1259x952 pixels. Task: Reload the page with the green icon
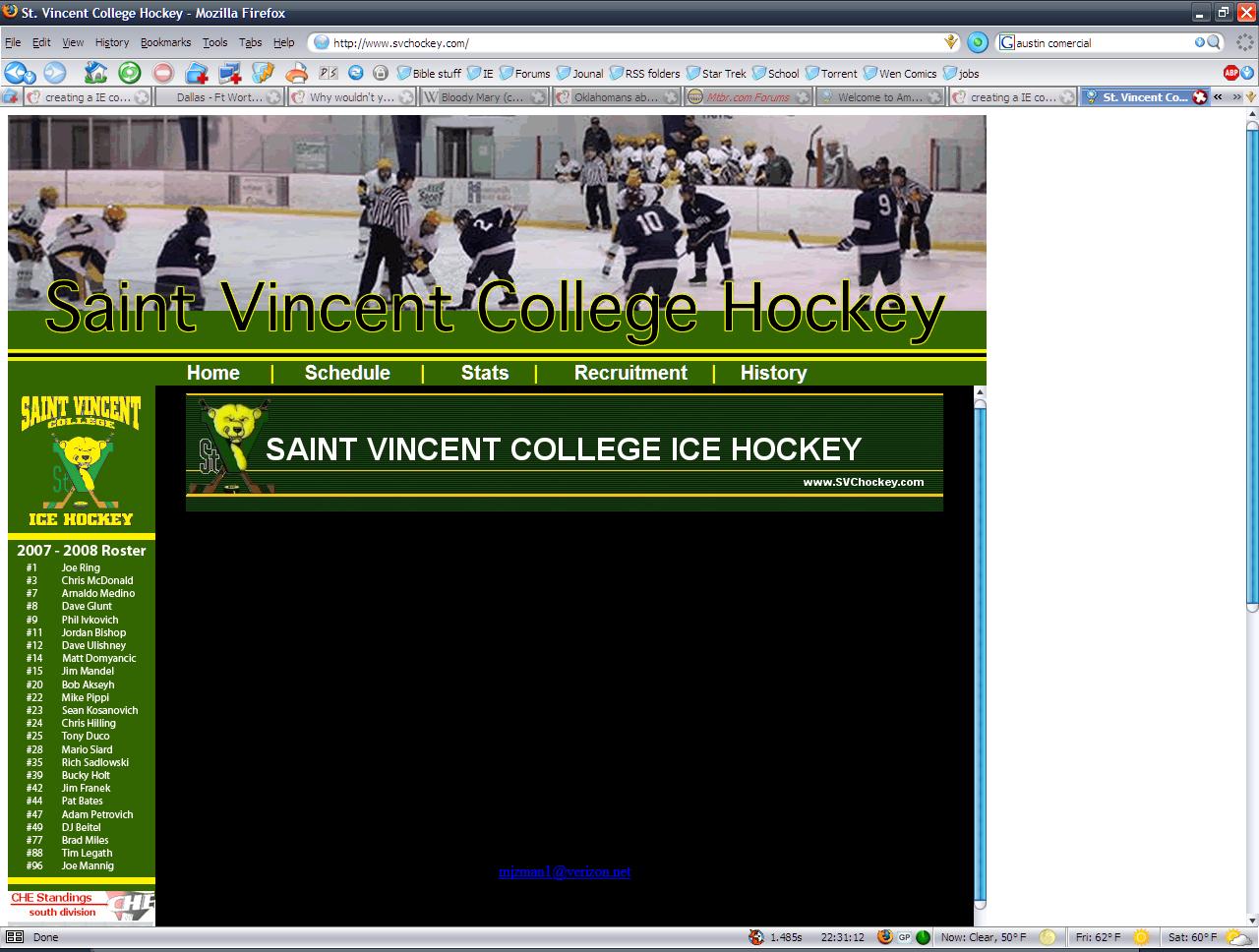(130, 72)
